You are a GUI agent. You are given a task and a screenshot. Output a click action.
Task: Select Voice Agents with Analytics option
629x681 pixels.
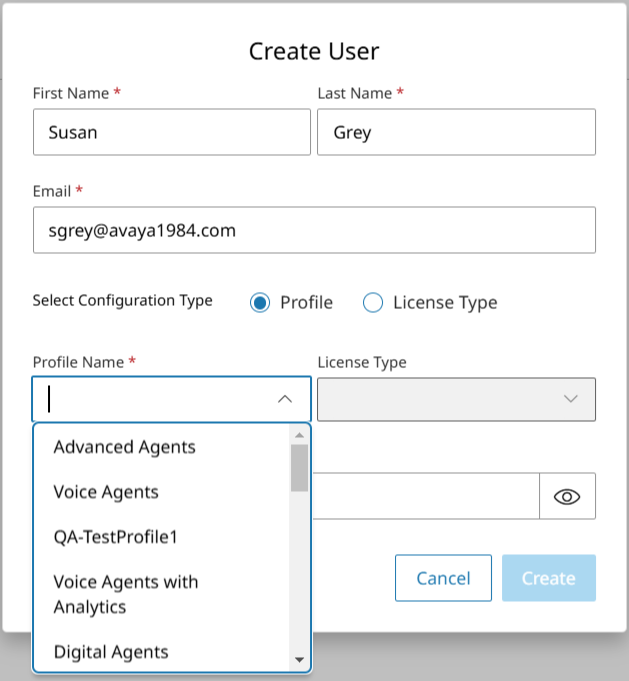[x=161, y=594]
